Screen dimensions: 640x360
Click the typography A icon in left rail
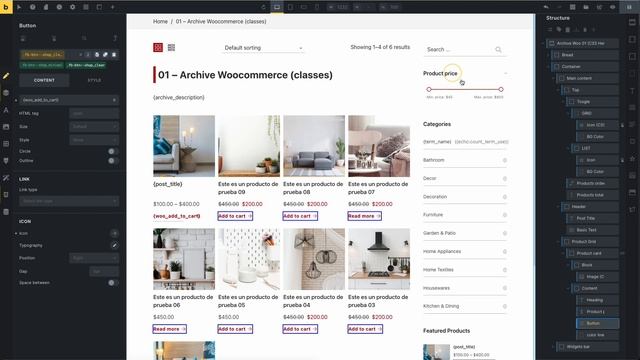coord(6,110)
